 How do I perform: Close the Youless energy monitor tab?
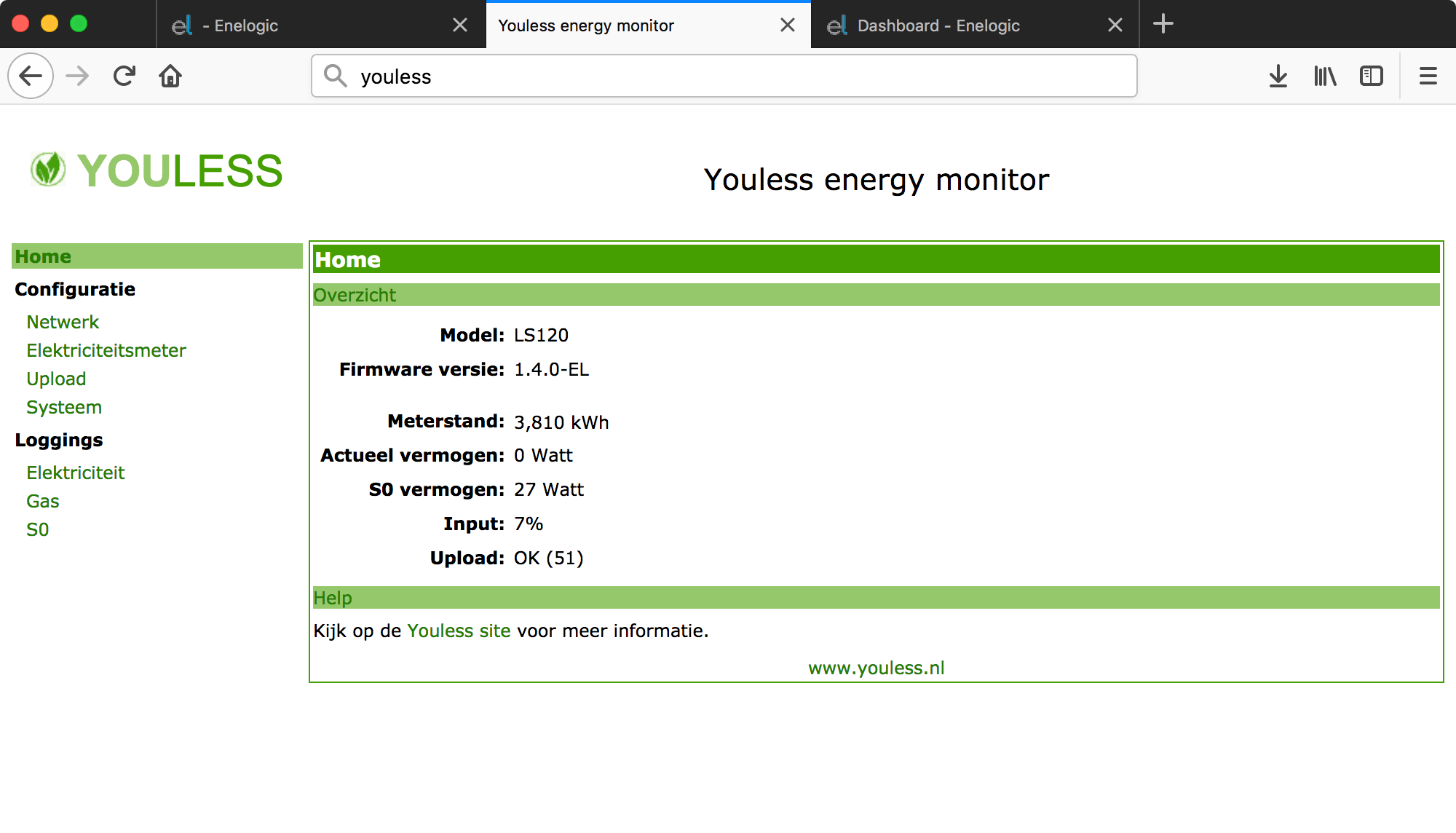788,25
